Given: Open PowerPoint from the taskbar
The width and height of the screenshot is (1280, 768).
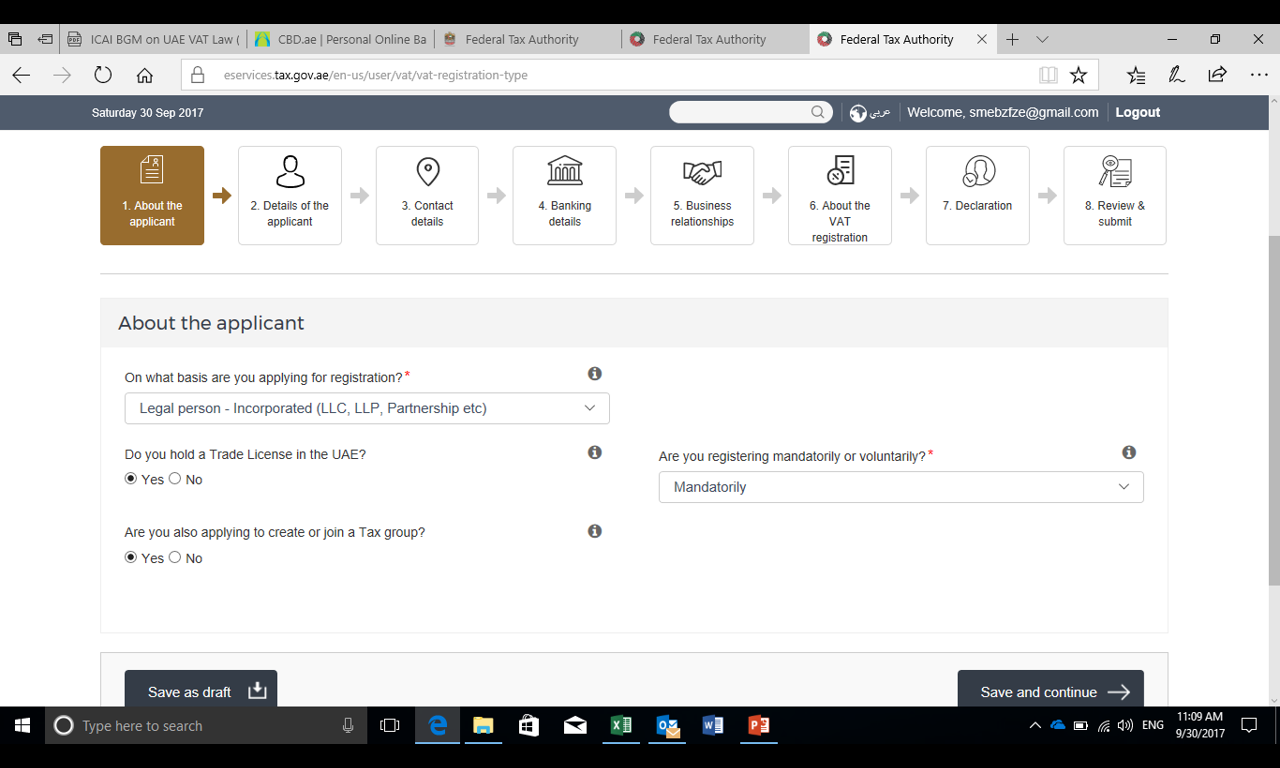Looking at the screenshot, I should 759,726.
